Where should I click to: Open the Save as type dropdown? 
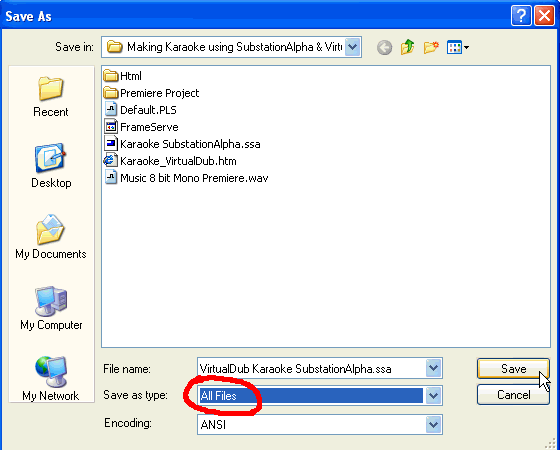click(433, 395)
